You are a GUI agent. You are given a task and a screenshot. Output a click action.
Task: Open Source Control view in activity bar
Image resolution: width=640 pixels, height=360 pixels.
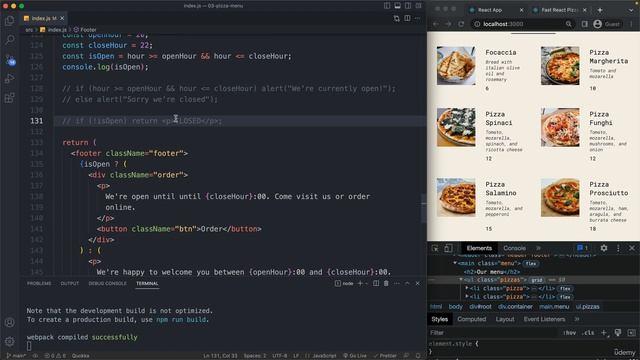pyautogui.click(x=10, y=60)
